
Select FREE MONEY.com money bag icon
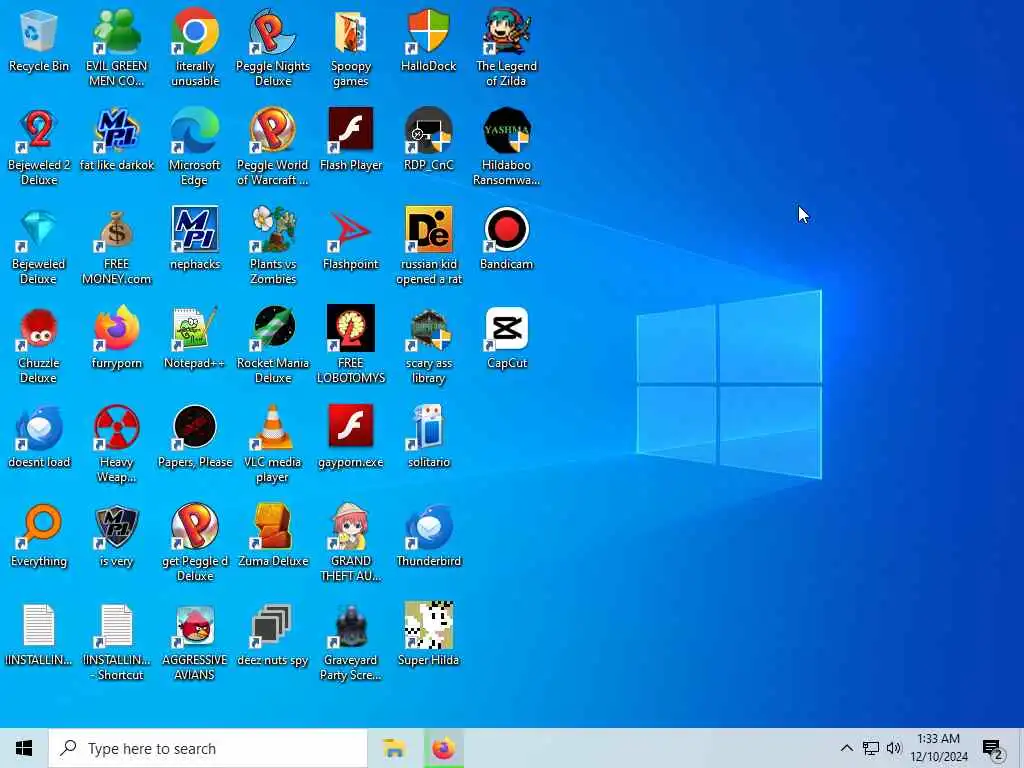coord(116,246)
